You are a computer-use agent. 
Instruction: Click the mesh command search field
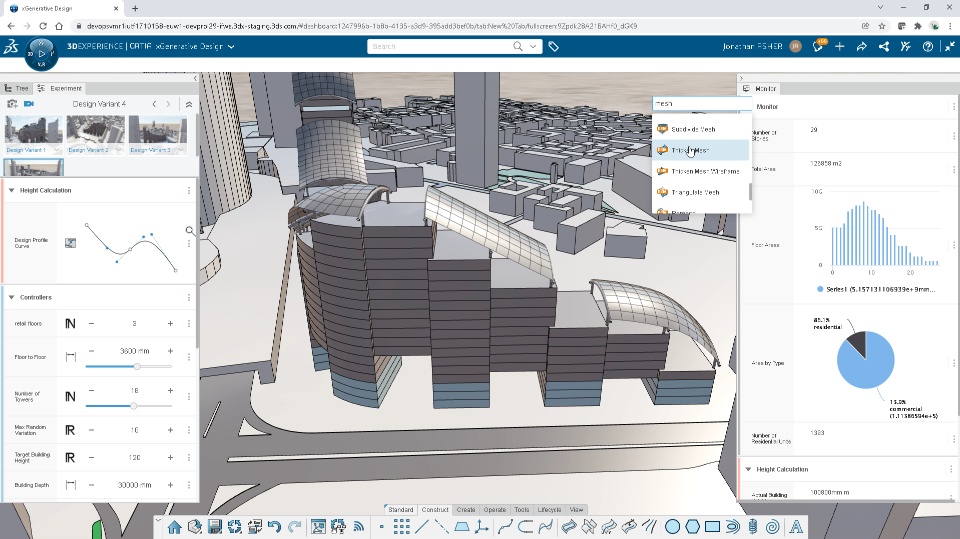(702, 104)
